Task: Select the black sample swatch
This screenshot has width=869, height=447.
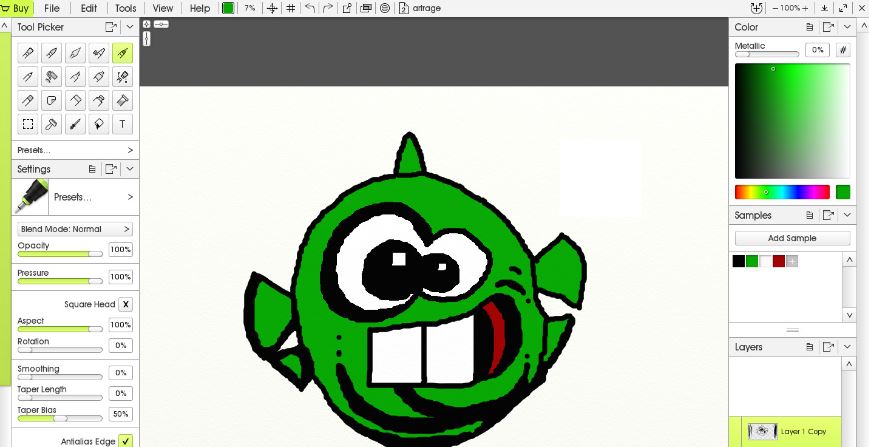Action: (739, 261)
